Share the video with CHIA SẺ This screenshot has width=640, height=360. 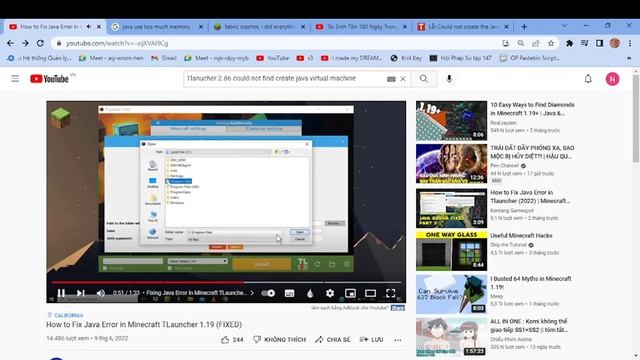click(x=333, y=340)
